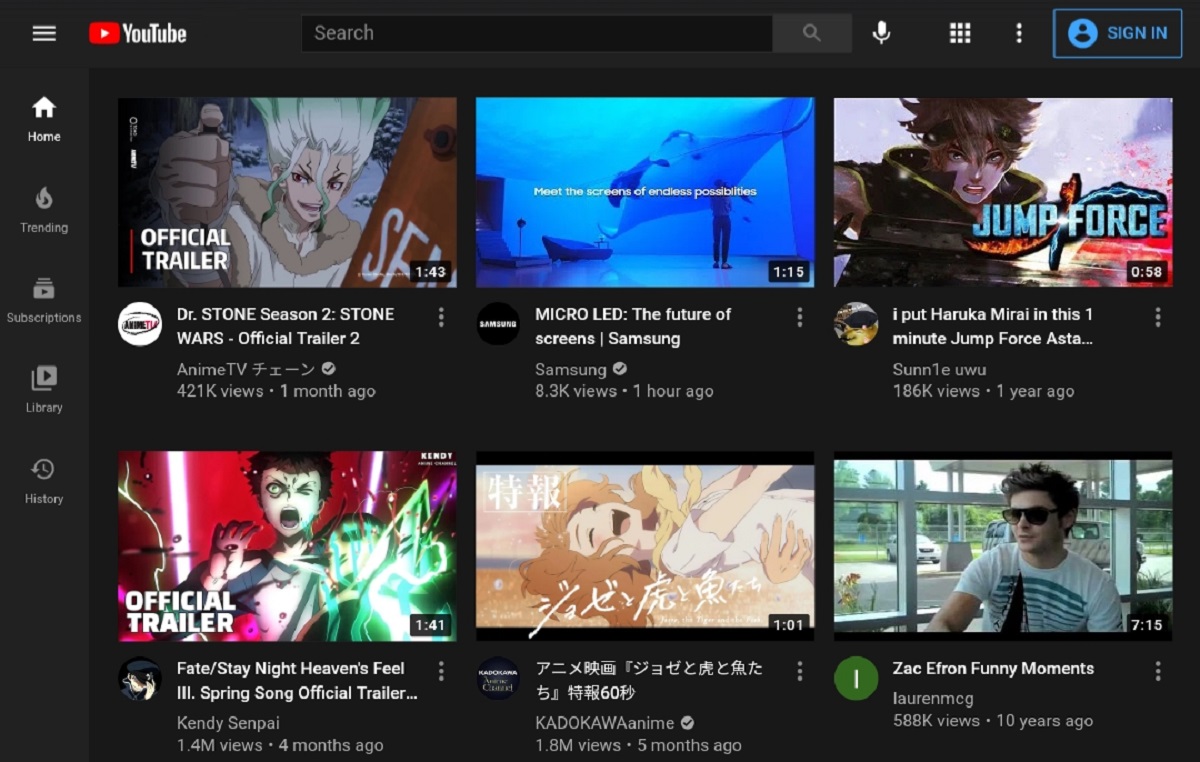Open Subscriptions in sidebar

[44, 300]
